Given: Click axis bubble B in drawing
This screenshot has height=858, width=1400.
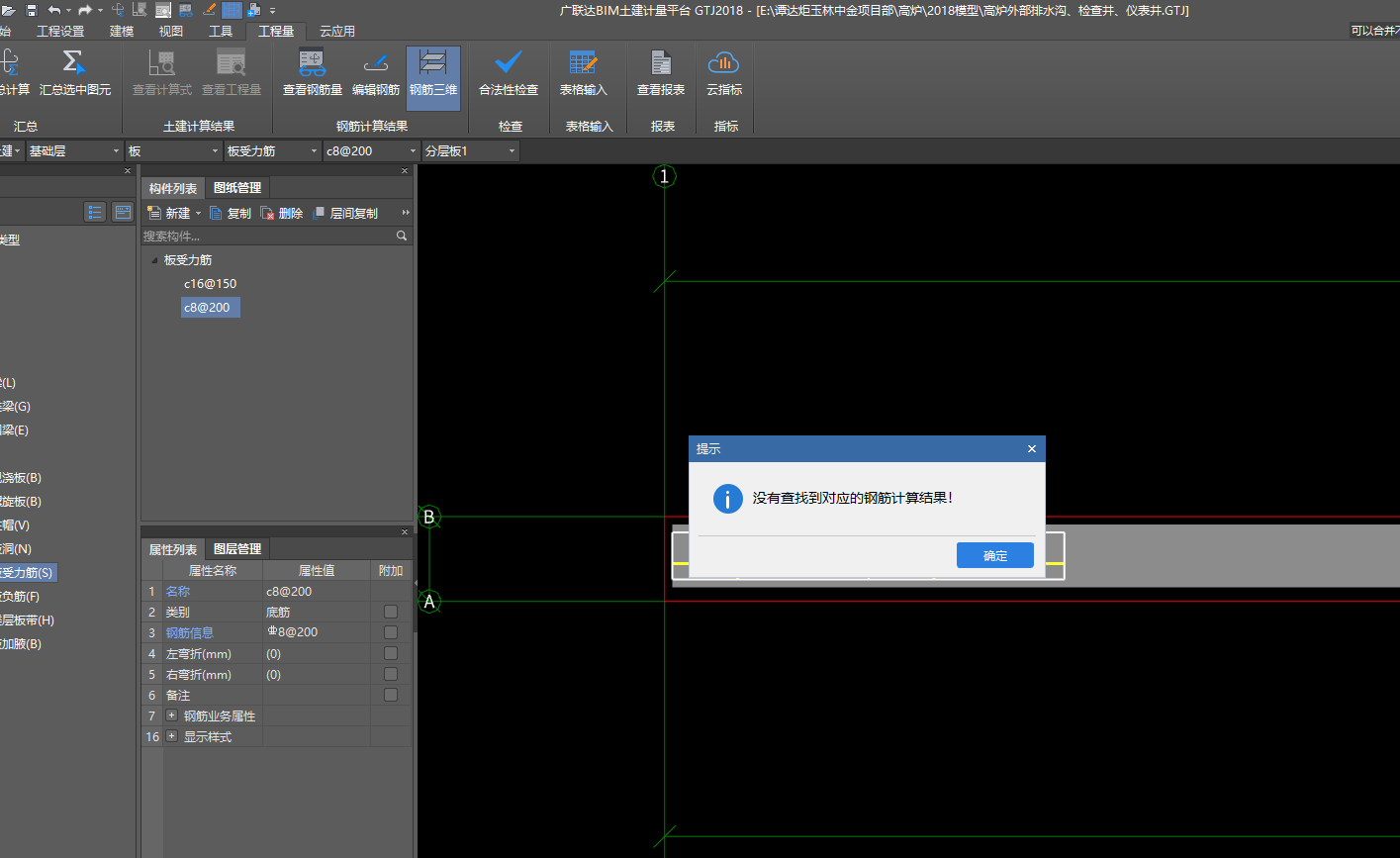Looking at the screenshot, I should (x=429, y=517).
